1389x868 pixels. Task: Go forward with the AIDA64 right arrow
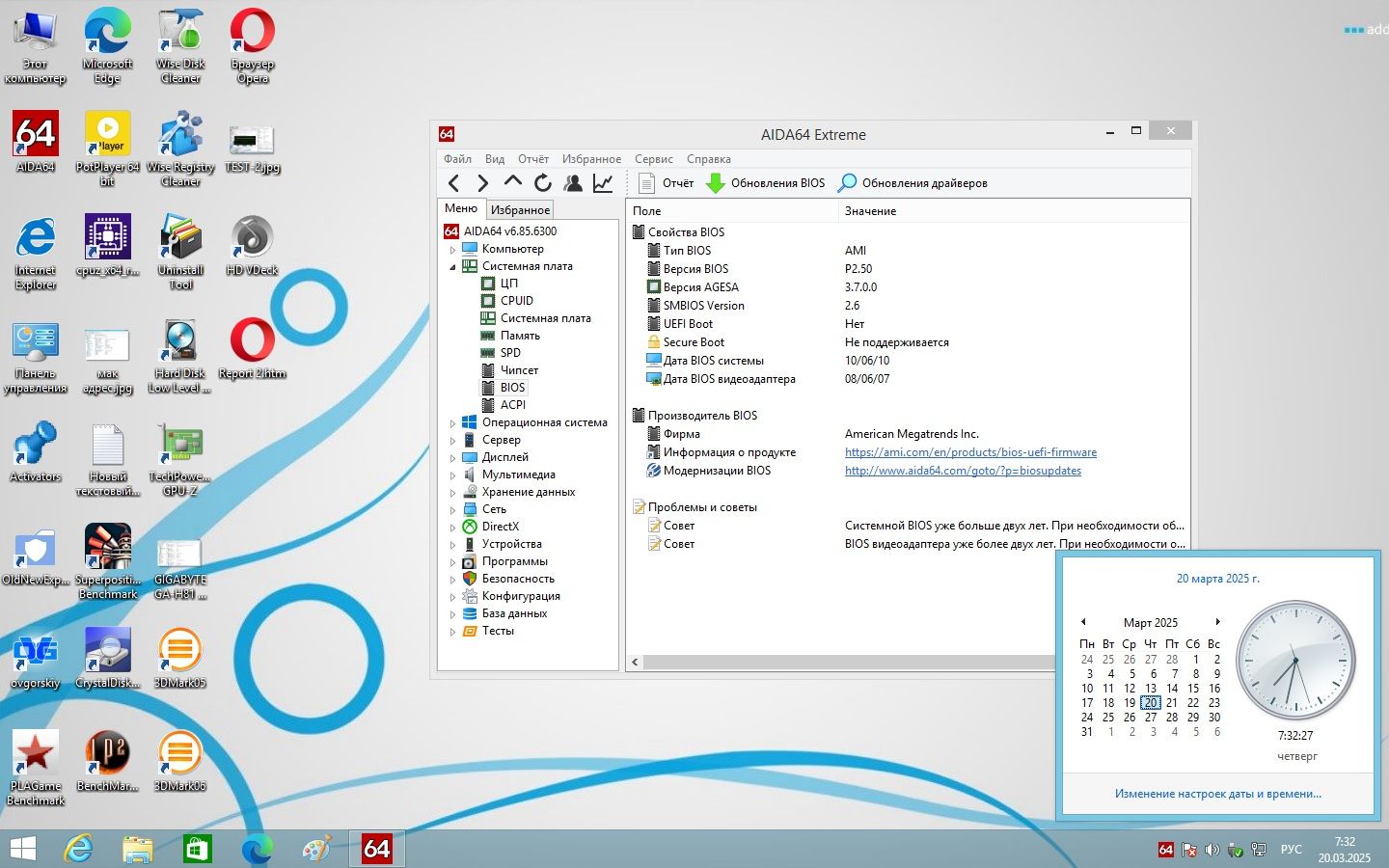click(483, 183)
